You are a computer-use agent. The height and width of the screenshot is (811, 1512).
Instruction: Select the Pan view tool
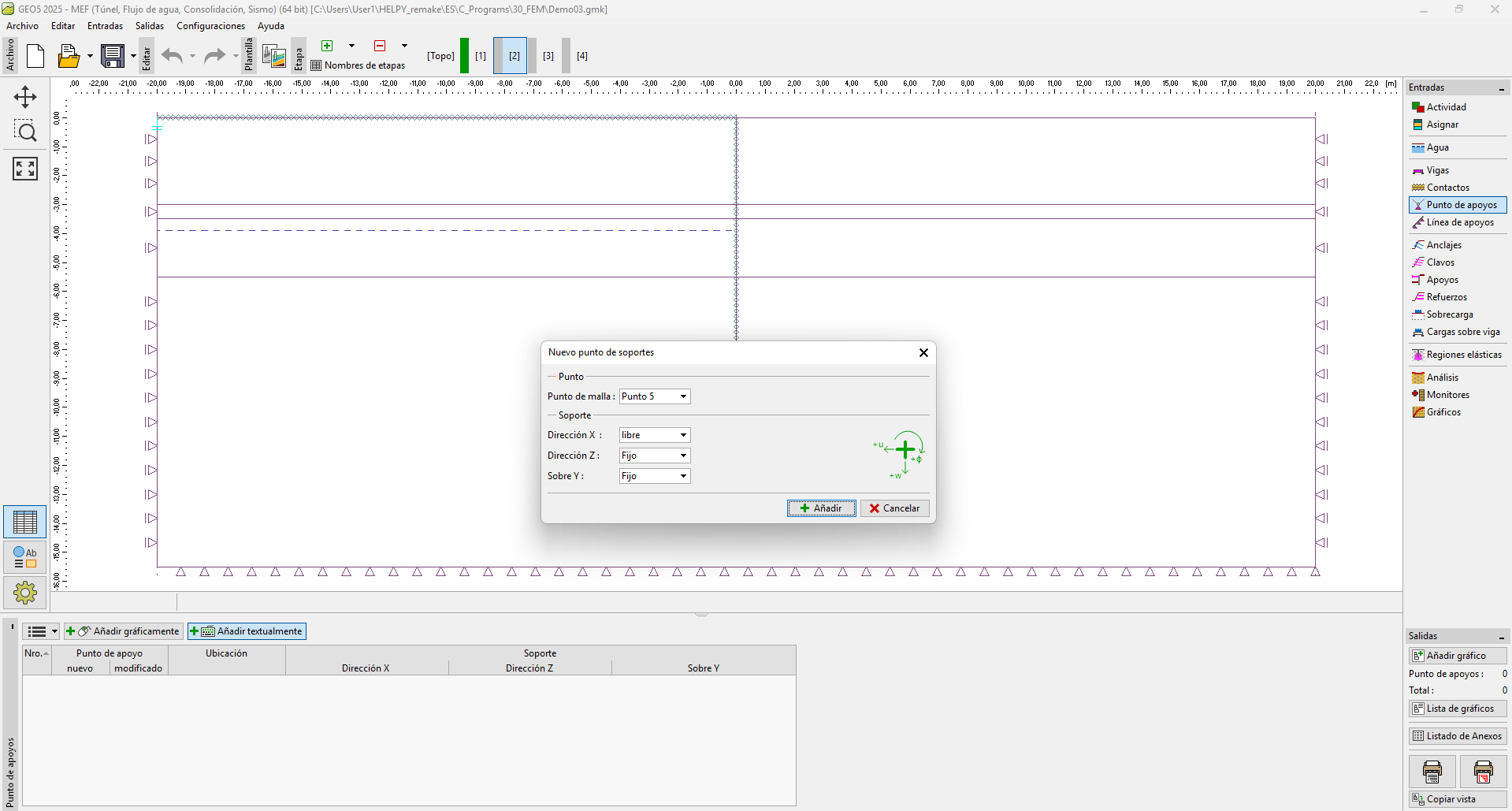(25, 97)
